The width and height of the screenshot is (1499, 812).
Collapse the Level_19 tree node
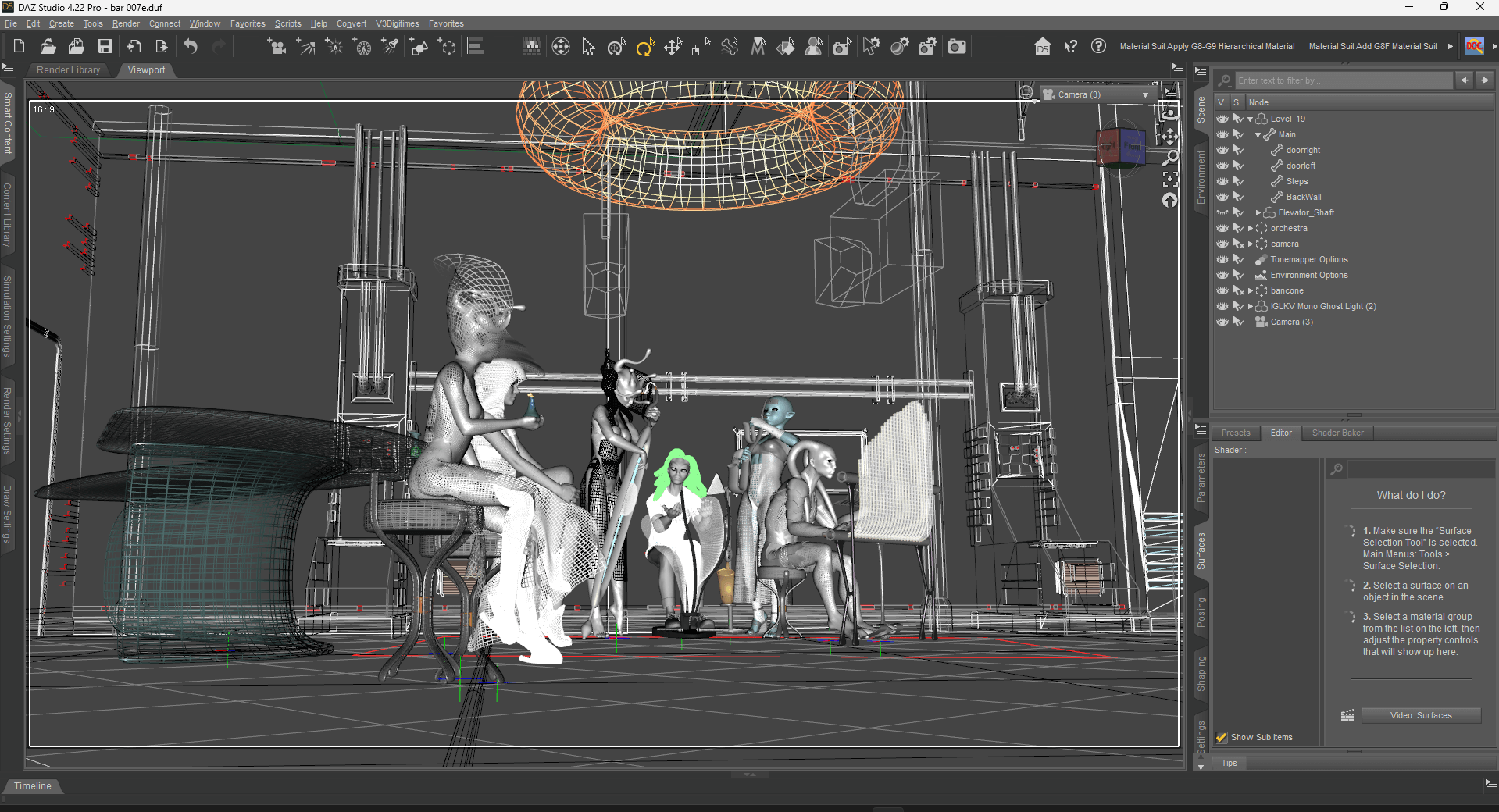point(1250,119)
